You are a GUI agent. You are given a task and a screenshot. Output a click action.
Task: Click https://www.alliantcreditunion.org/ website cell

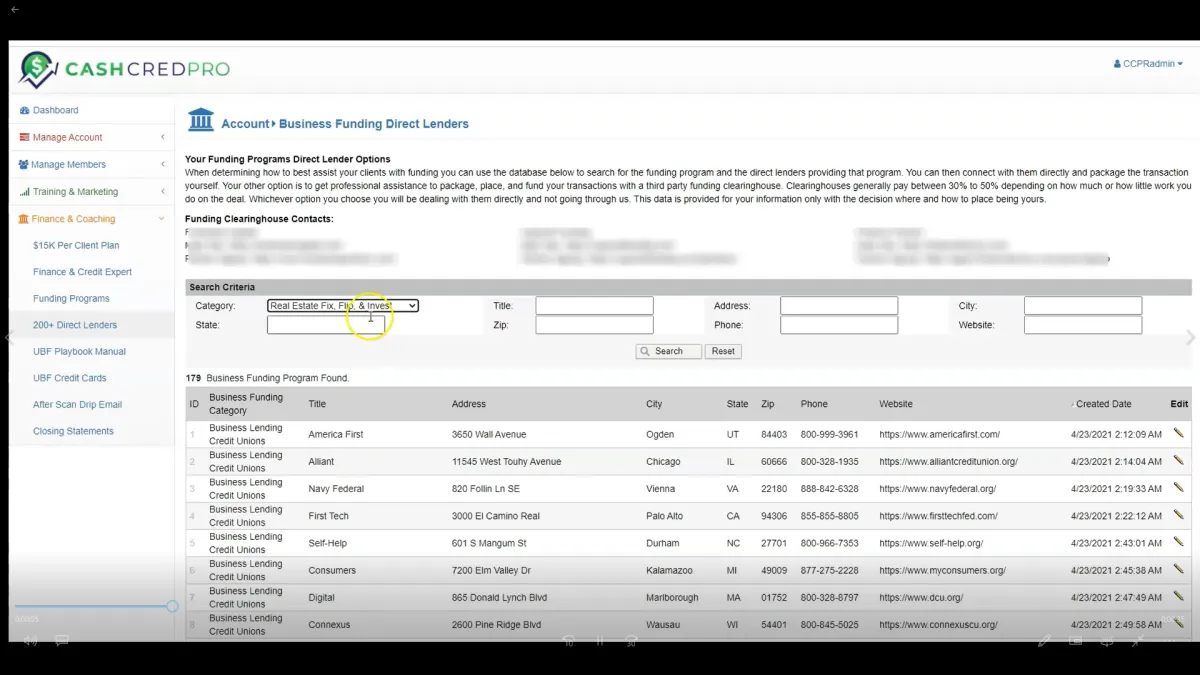(x=948, y=462)
